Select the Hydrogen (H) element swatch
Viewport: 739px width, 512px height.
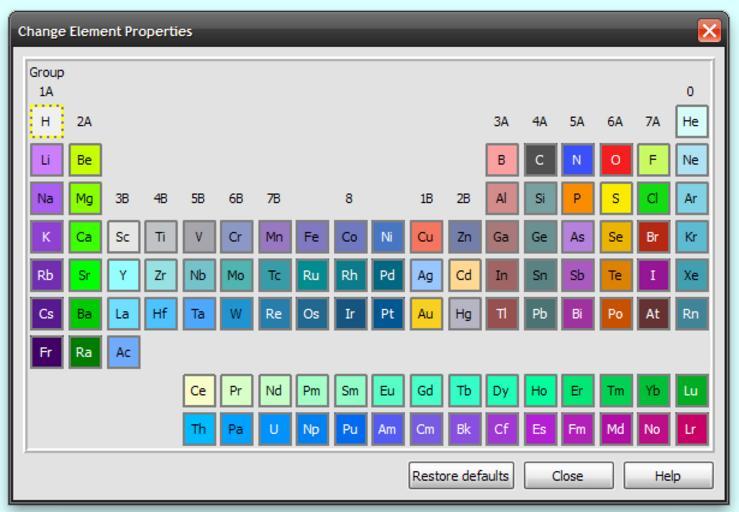click(46, 122)
